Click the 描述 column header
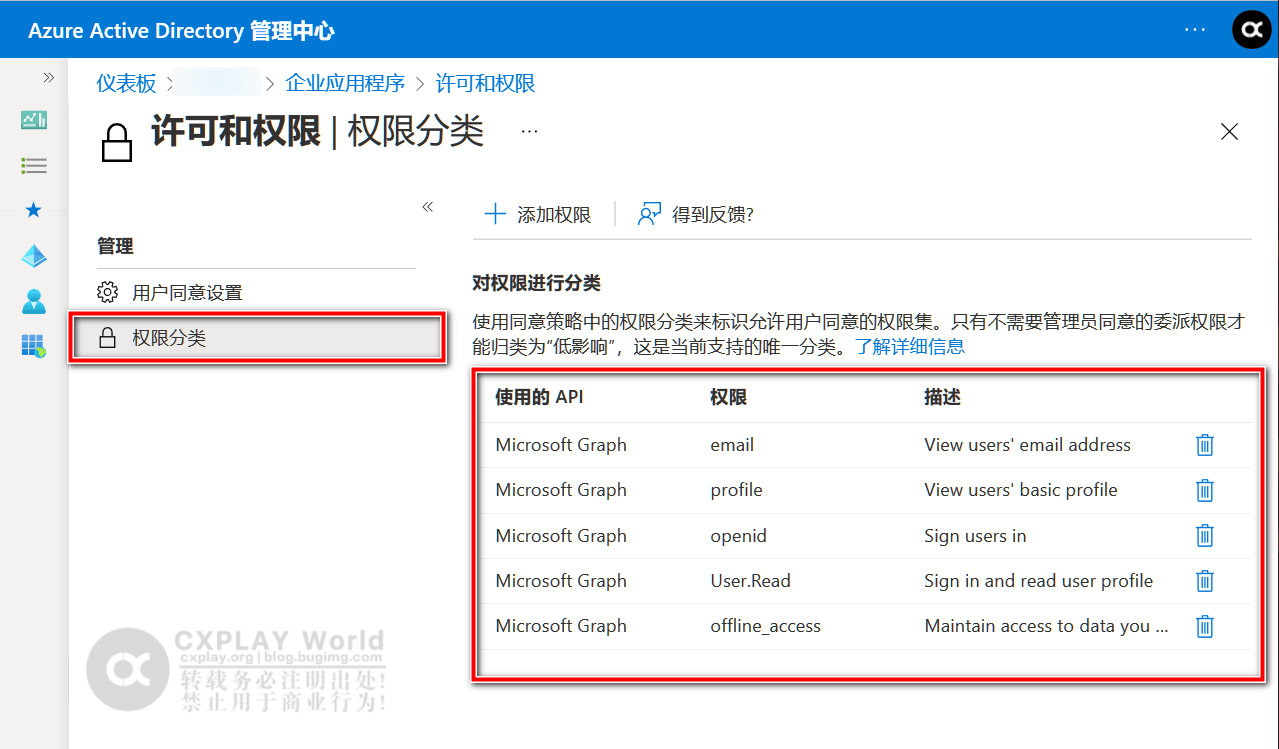This screenshot has width=1279, height=749. (942, 397)
